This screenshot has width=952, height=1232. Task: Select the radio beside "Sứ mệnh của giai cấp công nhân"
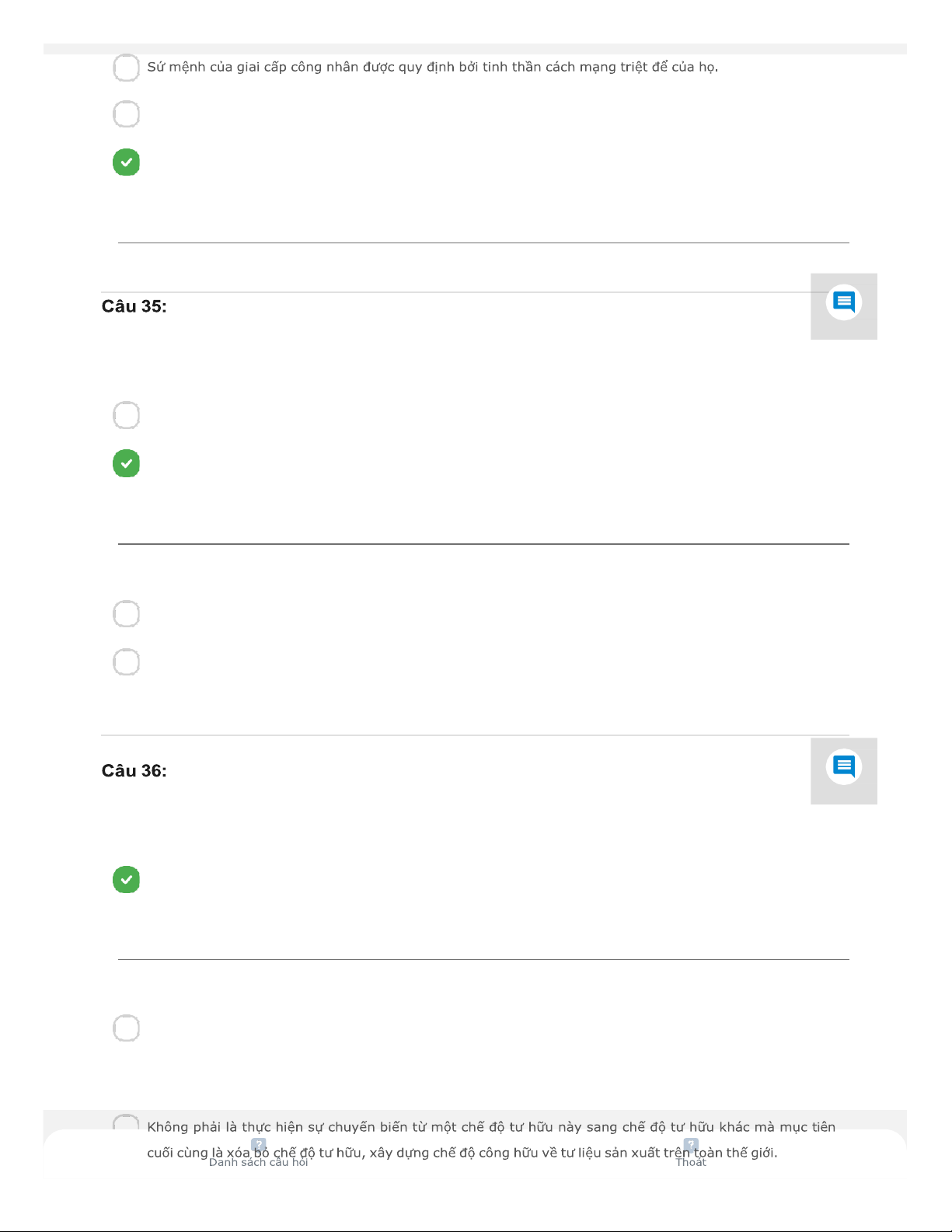(127, 68)
